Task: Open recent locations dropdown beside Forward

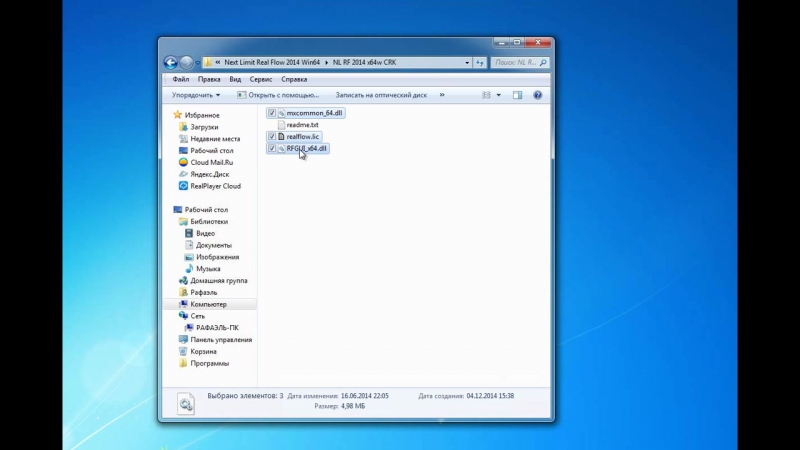Action: coord(197,63)
